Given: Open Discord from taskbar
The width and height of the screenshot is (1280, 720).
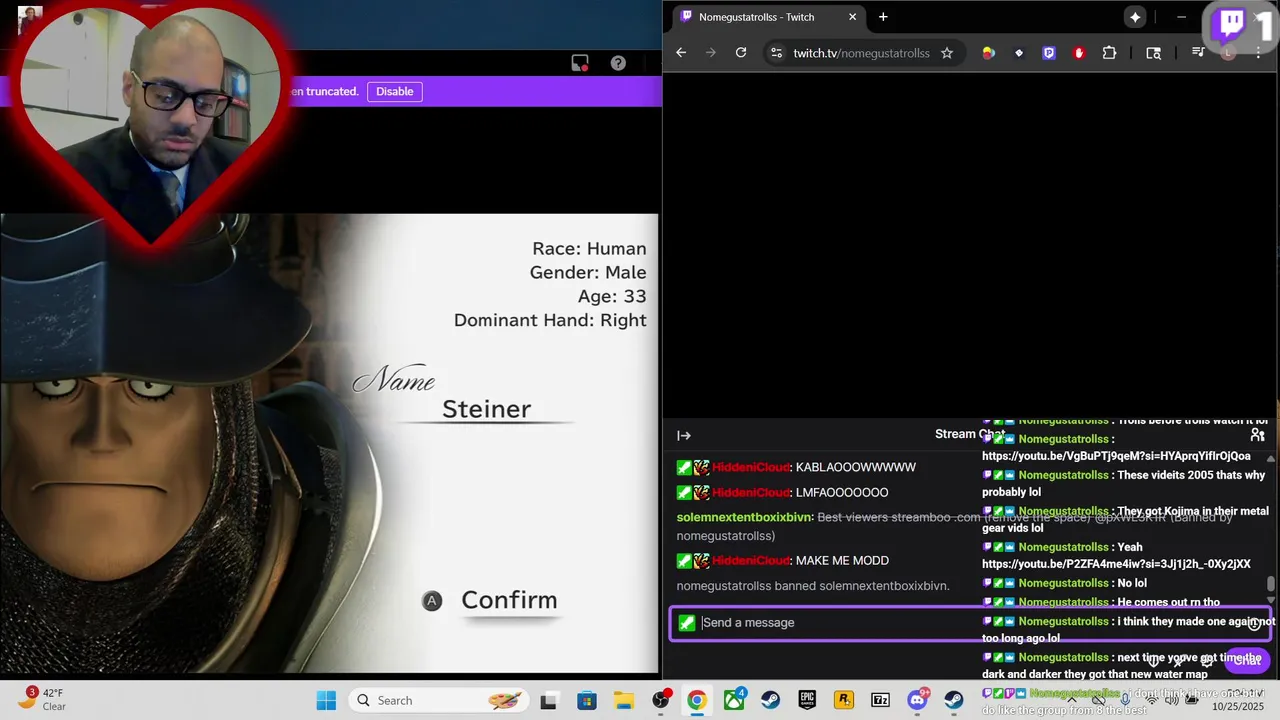Looking at the screenshot, I should (917, 701).
